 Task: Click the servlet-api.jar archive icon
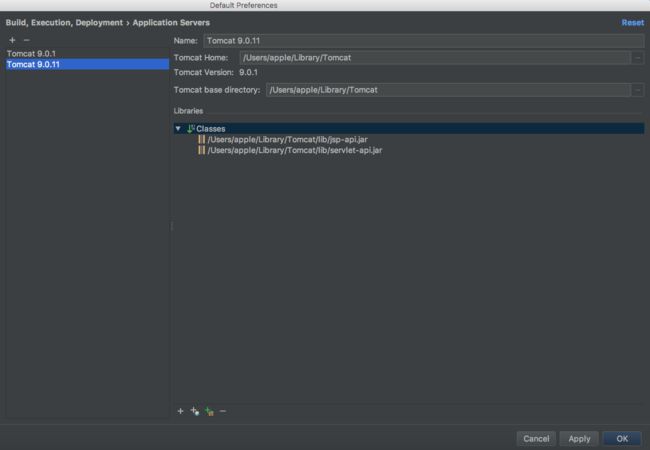[x=201, y=150]
